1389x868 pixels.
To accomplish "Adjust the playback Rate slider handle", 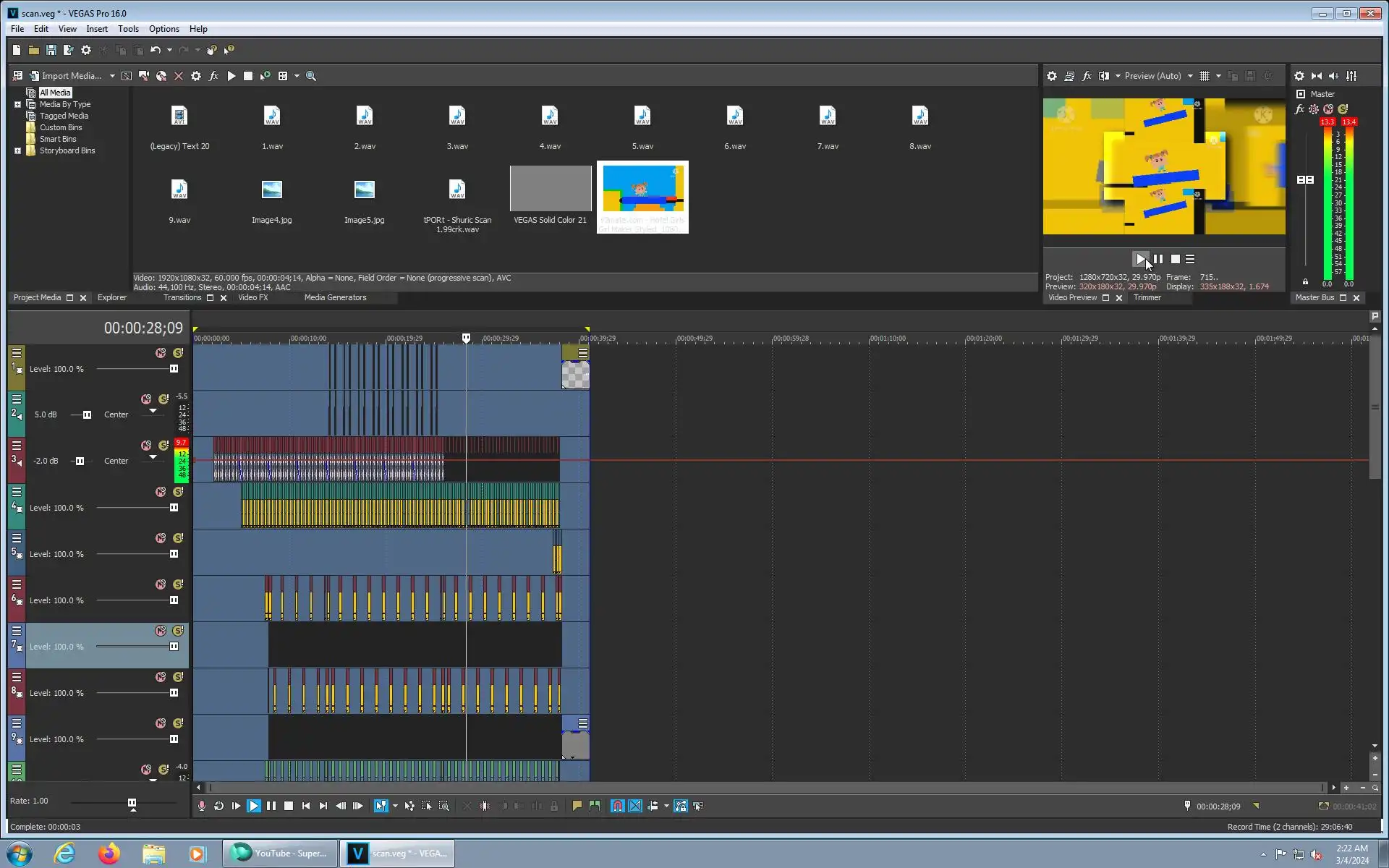I will pyautogui.click(x=132, y=803).
